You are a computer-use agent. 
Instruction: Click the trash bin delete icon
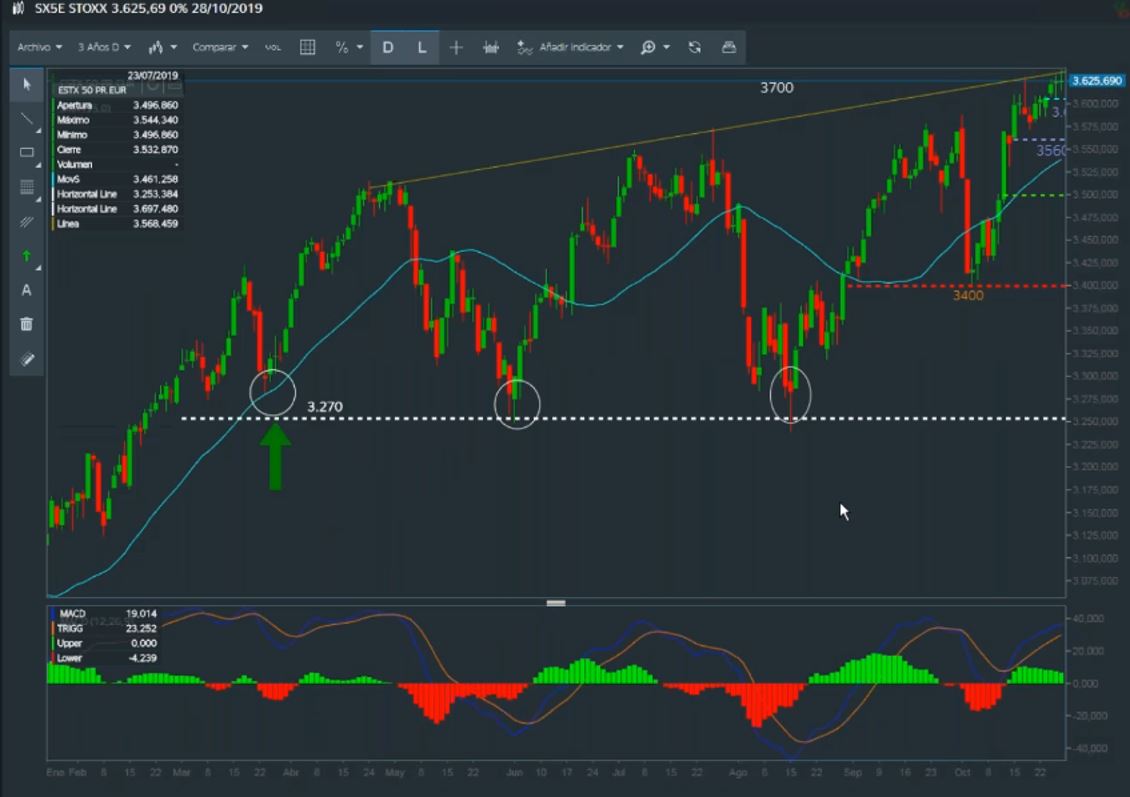click(x=27, y=324)
